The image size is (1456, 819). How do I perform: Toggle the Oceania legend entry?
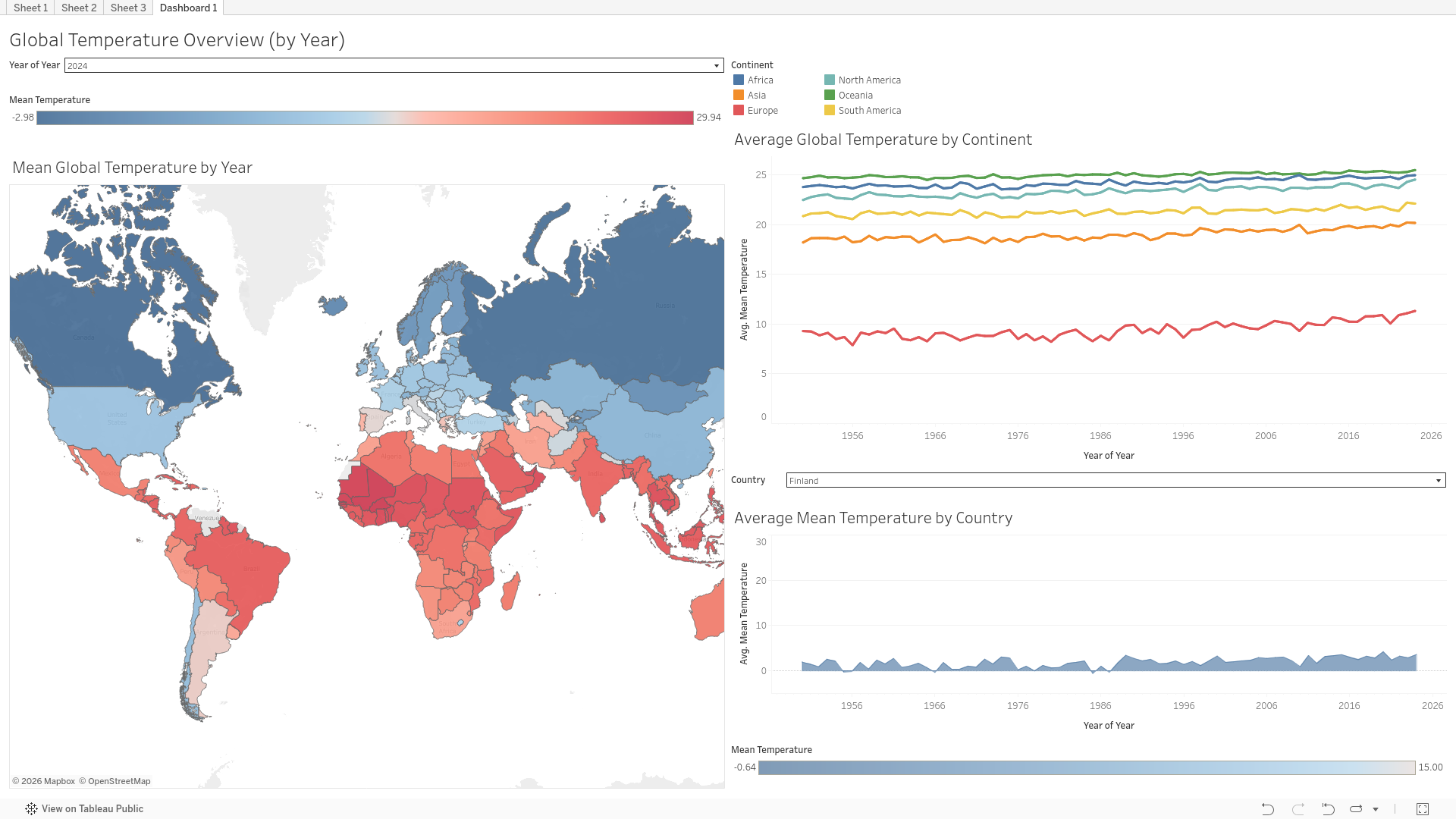click(855, 96)
